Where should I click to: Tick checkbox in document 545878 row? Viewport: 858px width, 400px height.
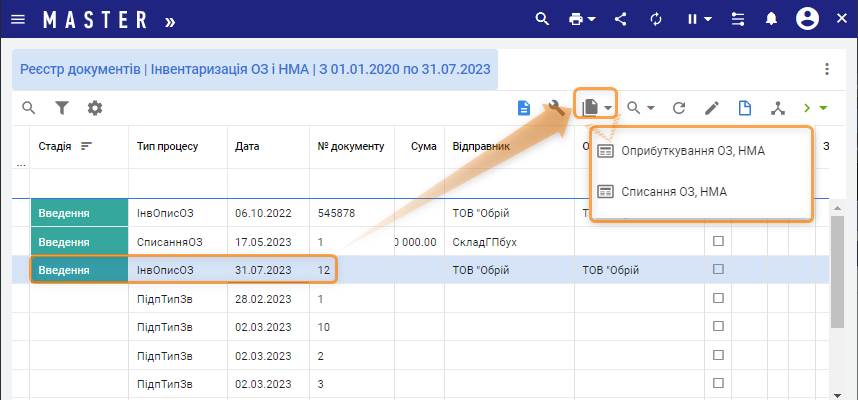pyautogui.click(x=717, y=213)
